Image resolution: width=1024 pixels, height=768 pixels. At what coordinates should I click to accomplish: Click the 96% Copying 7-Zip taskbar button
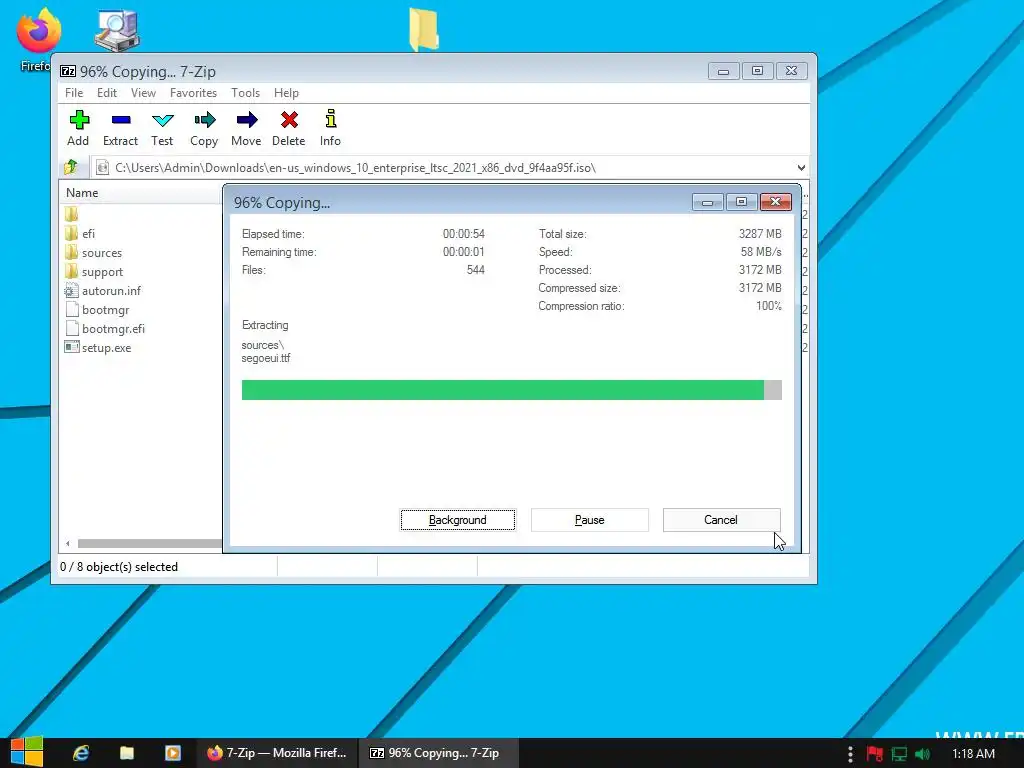(x=439, y=753)
